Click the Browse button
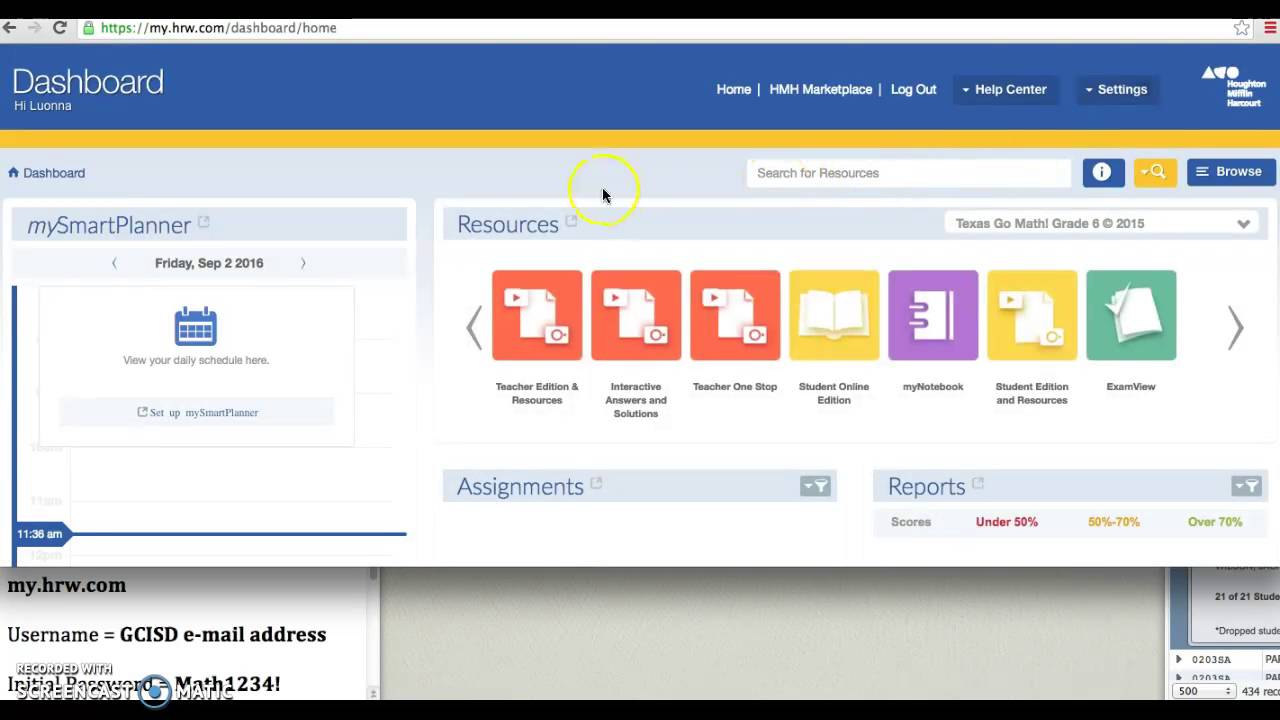 point(1231,172)
